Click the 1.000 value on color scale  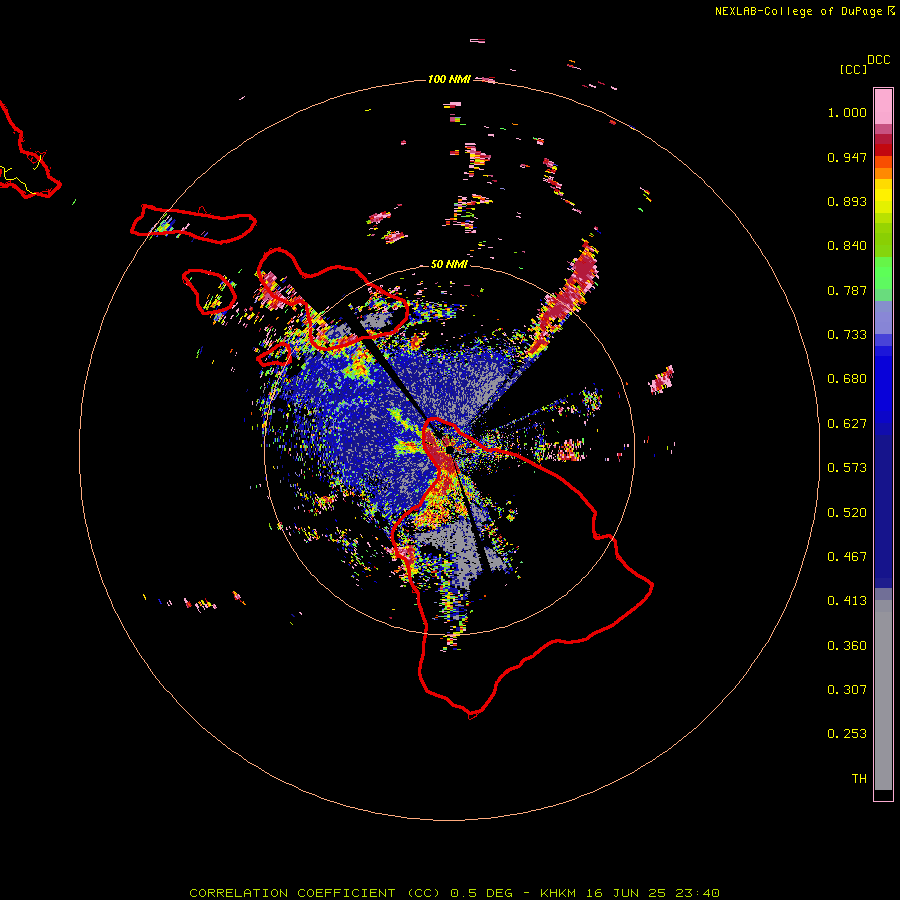(x=847, y=112)
